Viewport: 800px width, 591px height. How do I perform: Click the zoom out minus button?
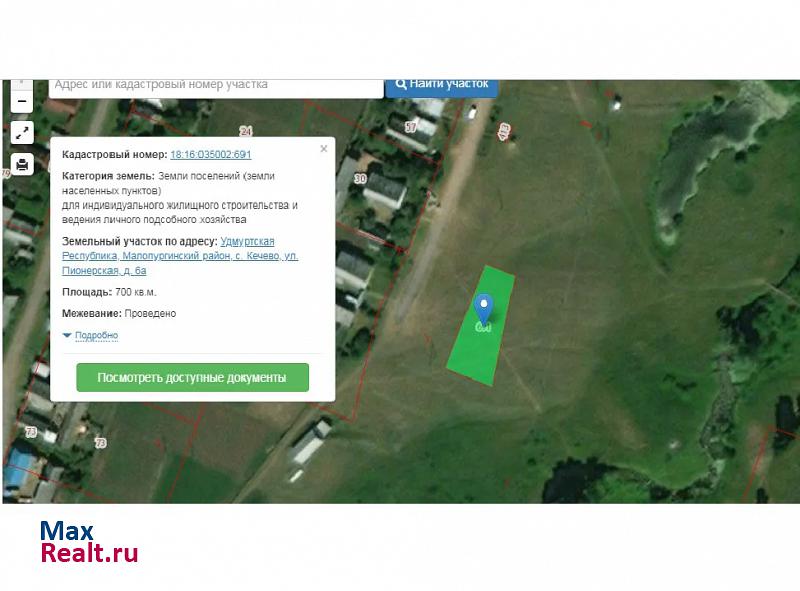pyautogui.click(x=21, y=101)
